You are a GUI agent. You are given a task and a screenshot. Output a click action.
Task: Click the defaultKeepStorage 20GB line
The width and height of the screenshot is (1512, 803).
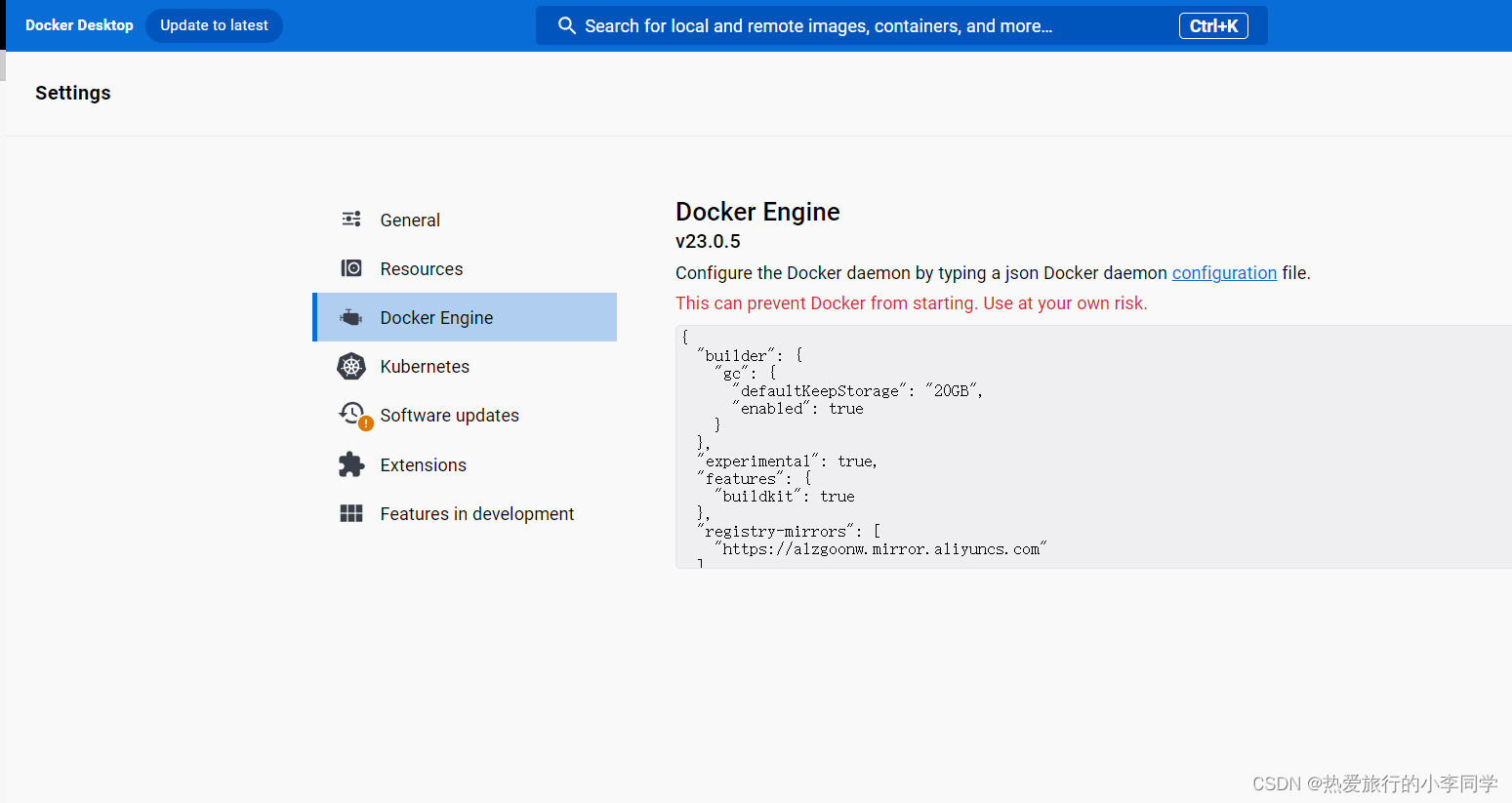pyautogui.click(x=857, y=390)
